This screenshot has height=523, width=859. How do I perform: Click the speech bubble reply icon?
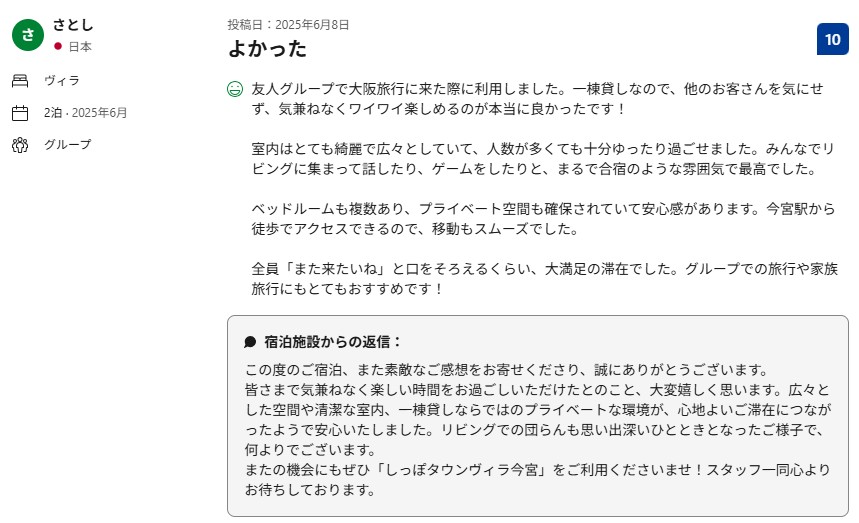(250, 342)
